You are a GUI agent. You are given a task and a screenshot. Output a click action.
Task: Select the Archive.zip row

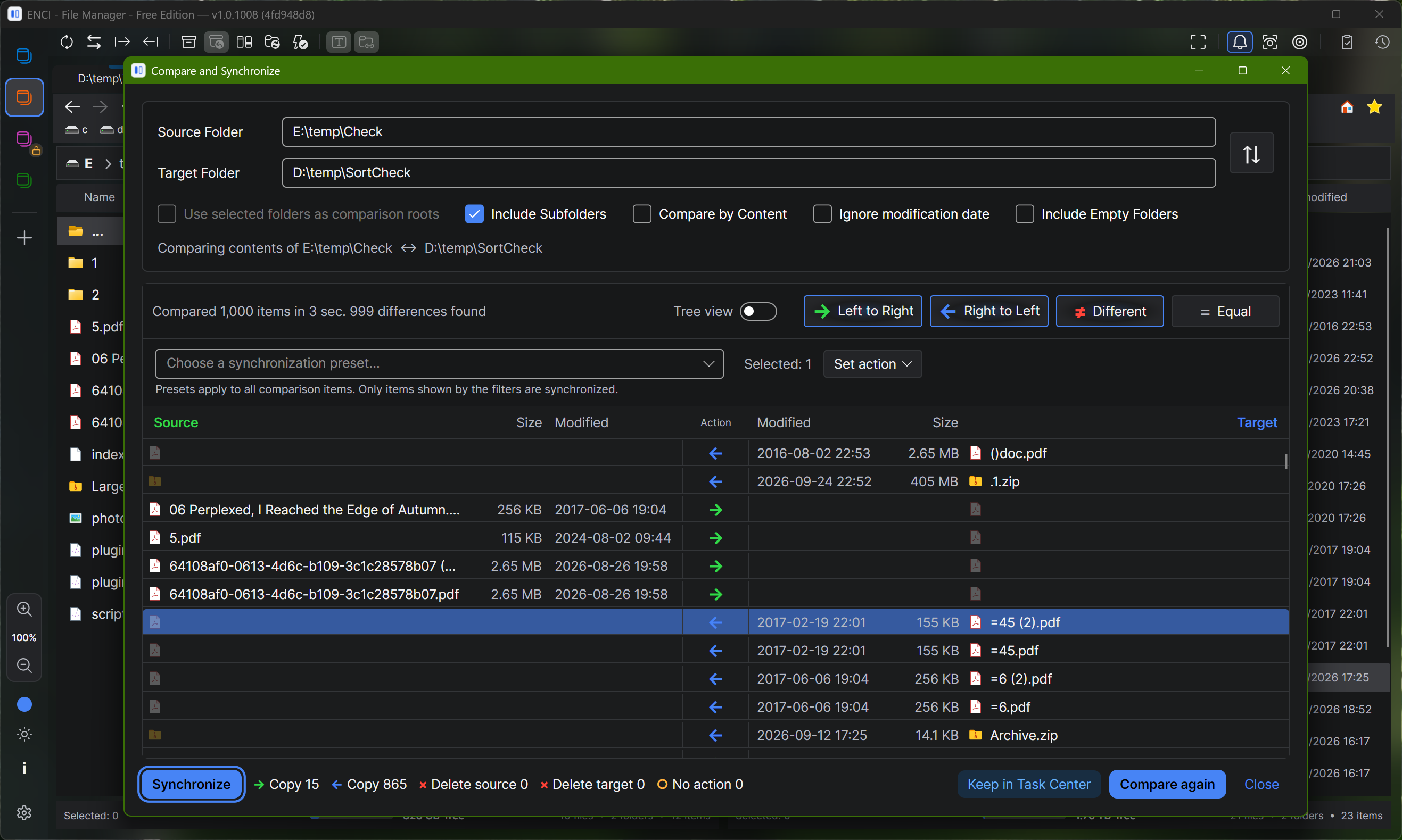(716, 735)
